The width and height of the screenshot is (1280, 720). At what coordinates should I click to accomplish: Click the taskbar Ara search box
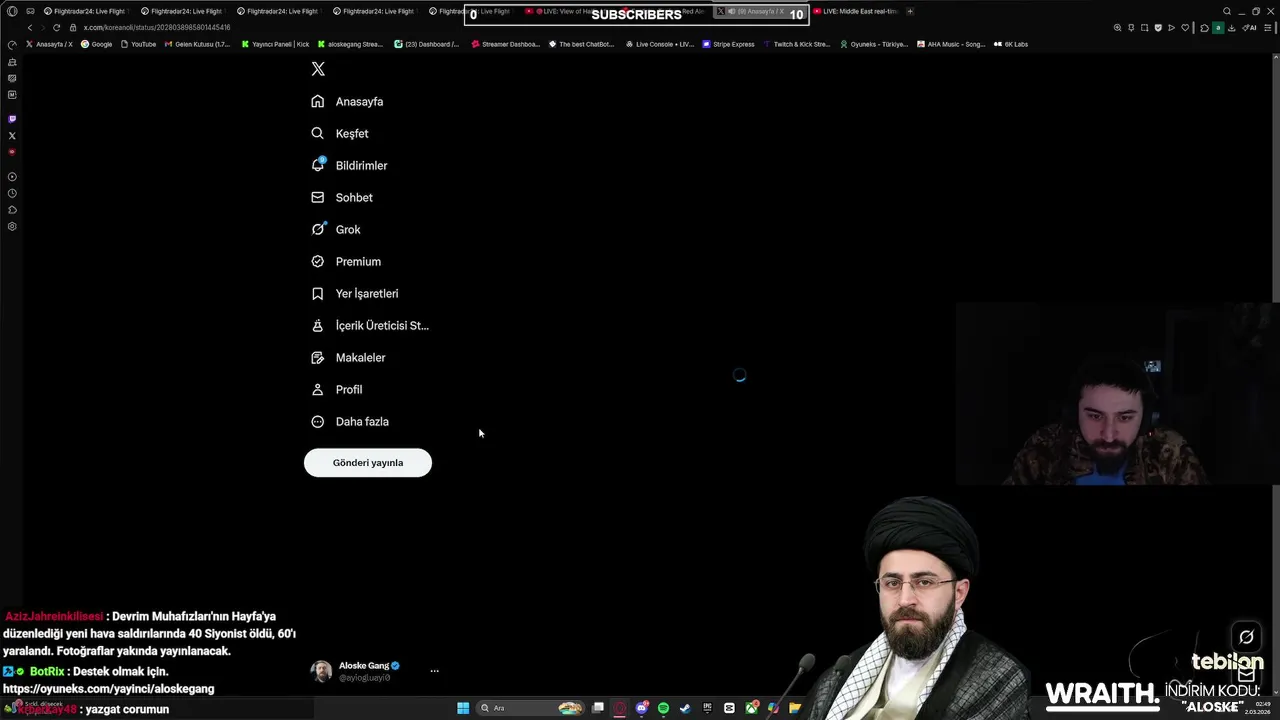pyautogui.click(x=530, y=708)
